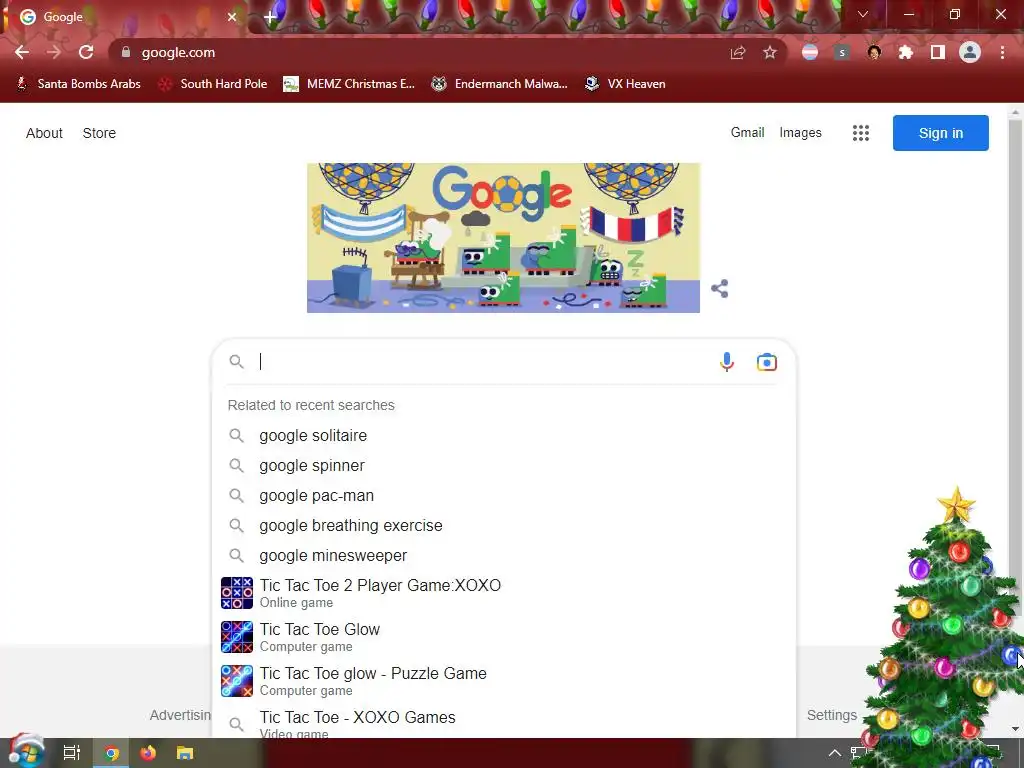Open the MEMZ Christmas bookmark

[349, 84]
